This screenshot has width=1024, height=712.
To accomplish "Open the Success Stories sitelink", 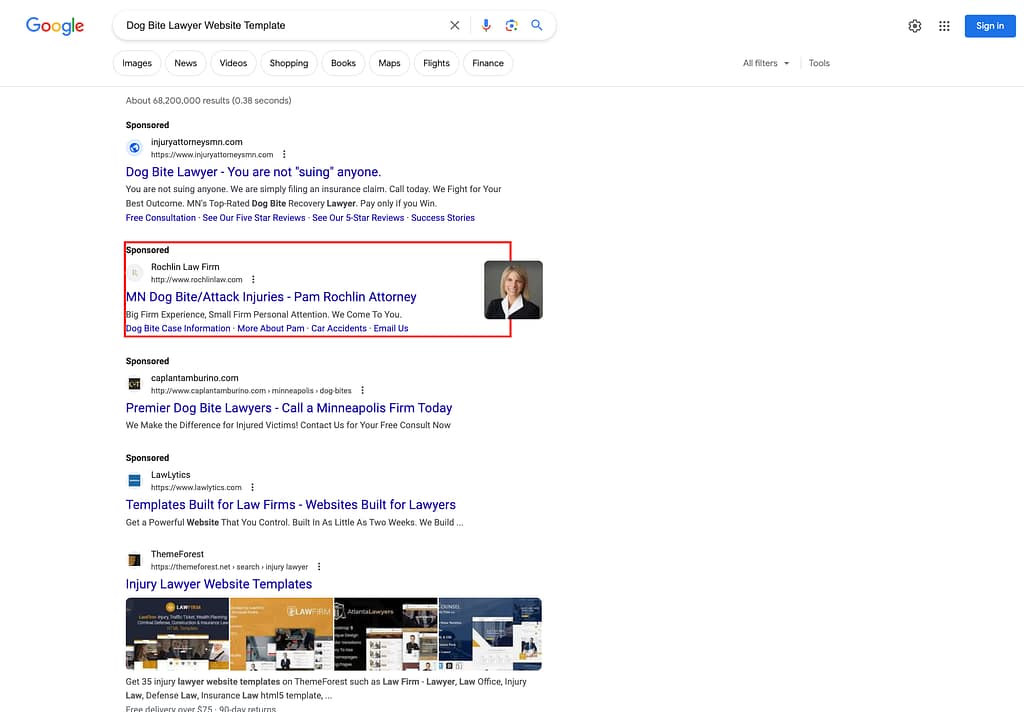I will pyautogui.click(x=443, y=218).
